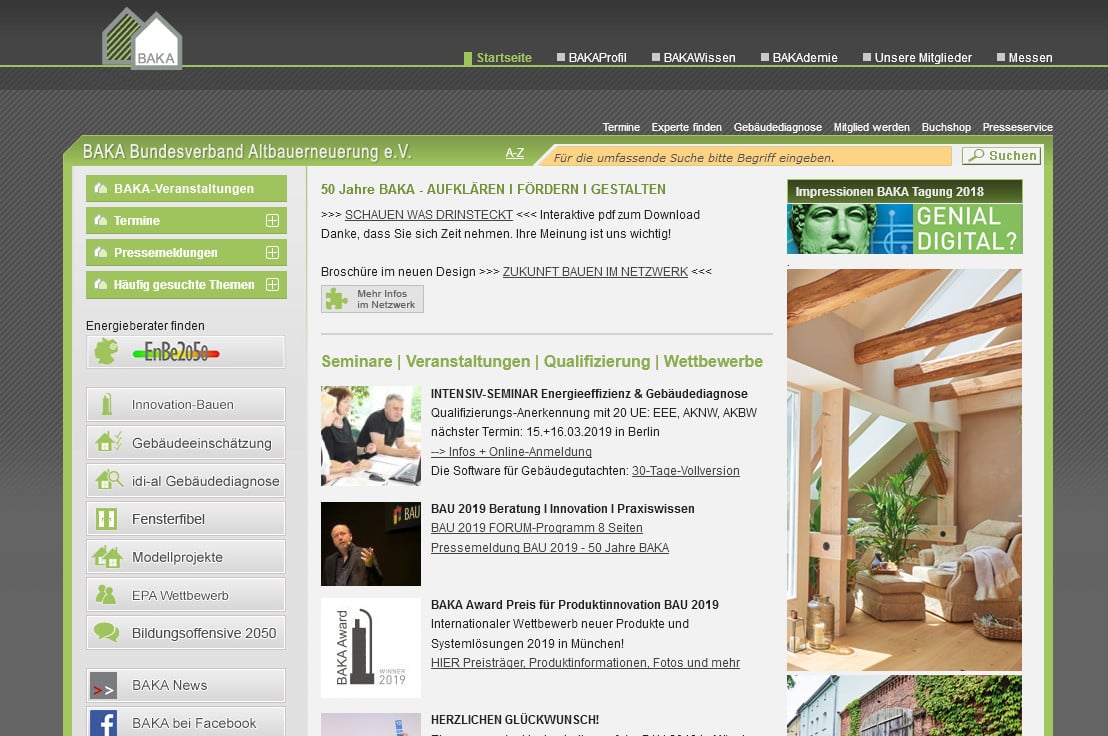Open the GENIAL DIGITAL banner
Screen dimensions: 1108x736
pos(904,229)
